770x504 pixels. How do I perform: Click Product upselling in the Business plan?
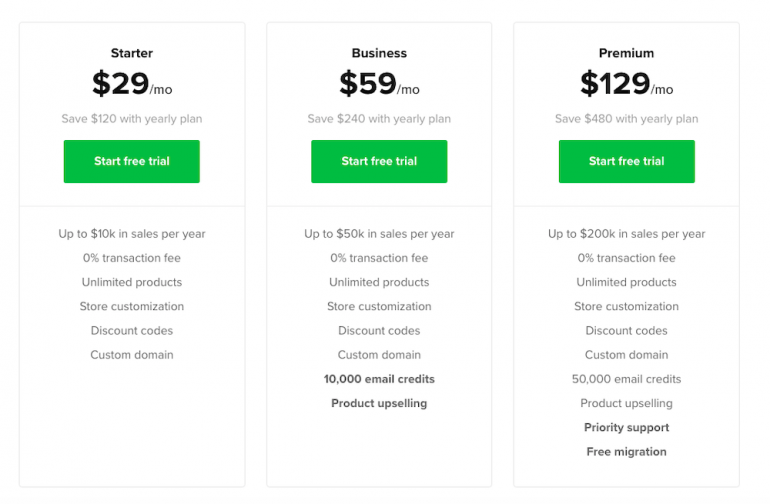click(379, 404)
